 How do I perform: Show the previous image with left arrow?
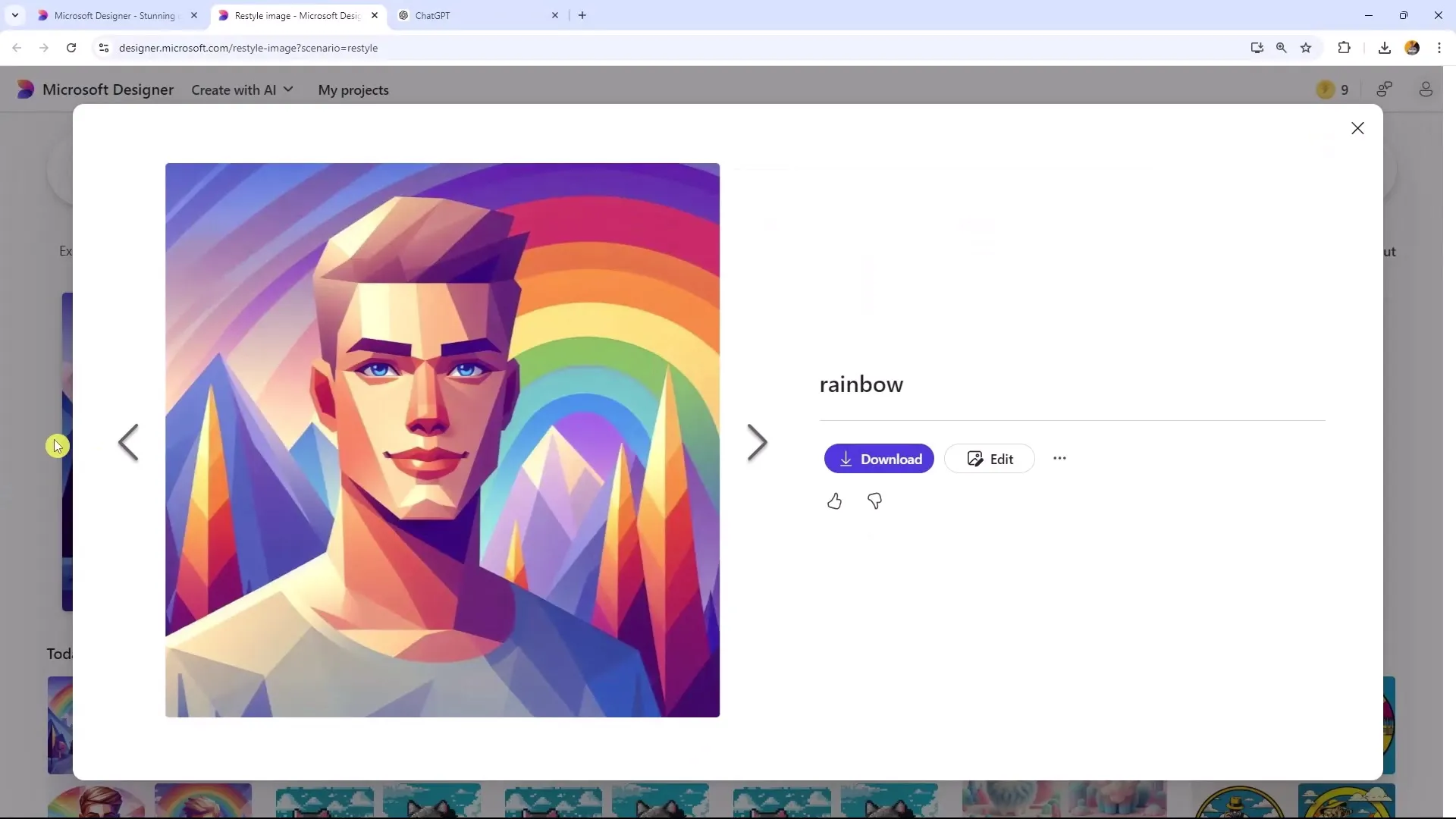click(x=128, y=443)
